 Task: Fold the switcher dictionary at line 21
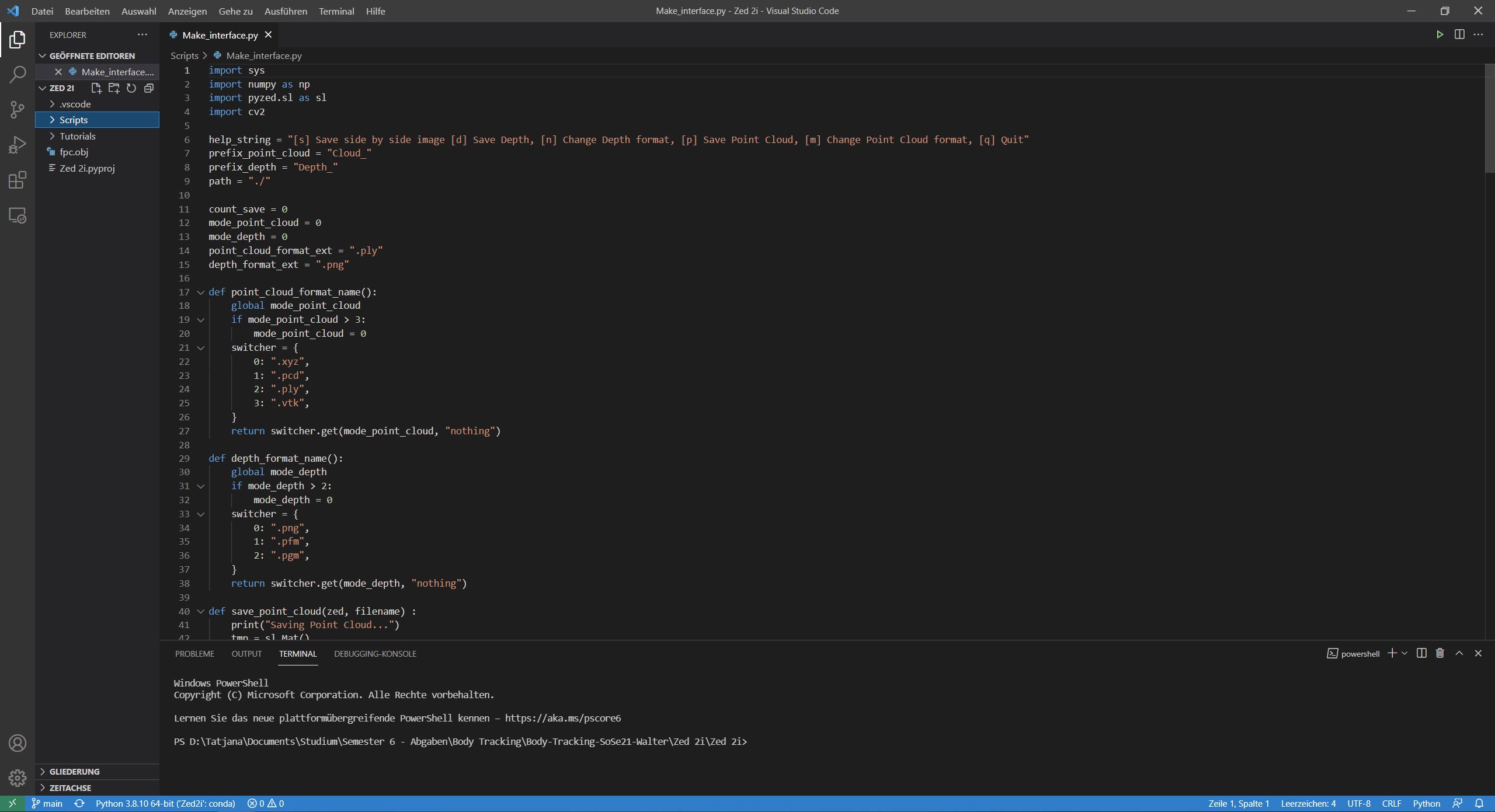coord(200,348)
